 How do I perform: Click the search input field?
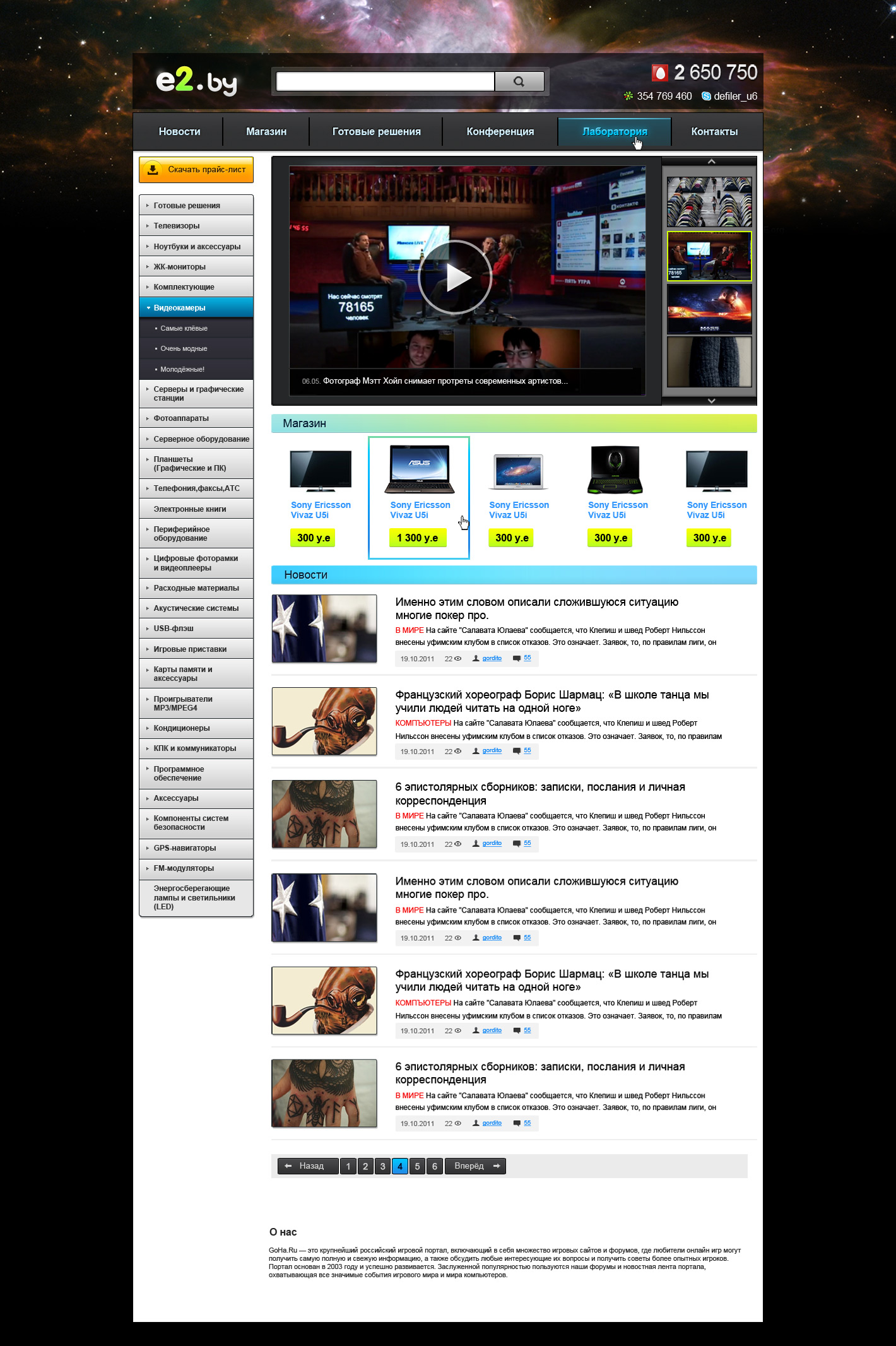tap(385, 81)
